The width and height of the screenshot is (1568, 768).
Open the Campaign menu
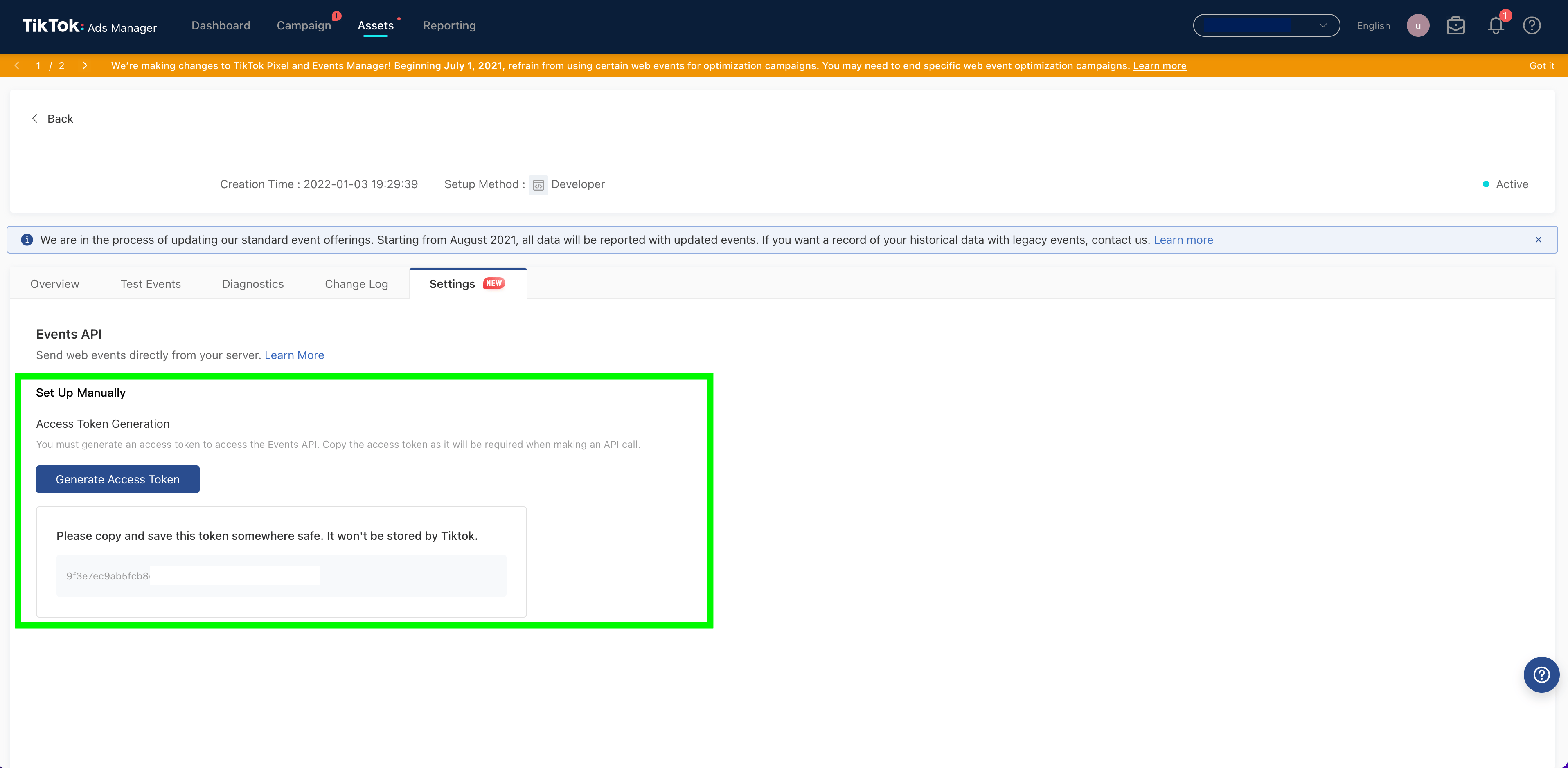tap(304, 26)
